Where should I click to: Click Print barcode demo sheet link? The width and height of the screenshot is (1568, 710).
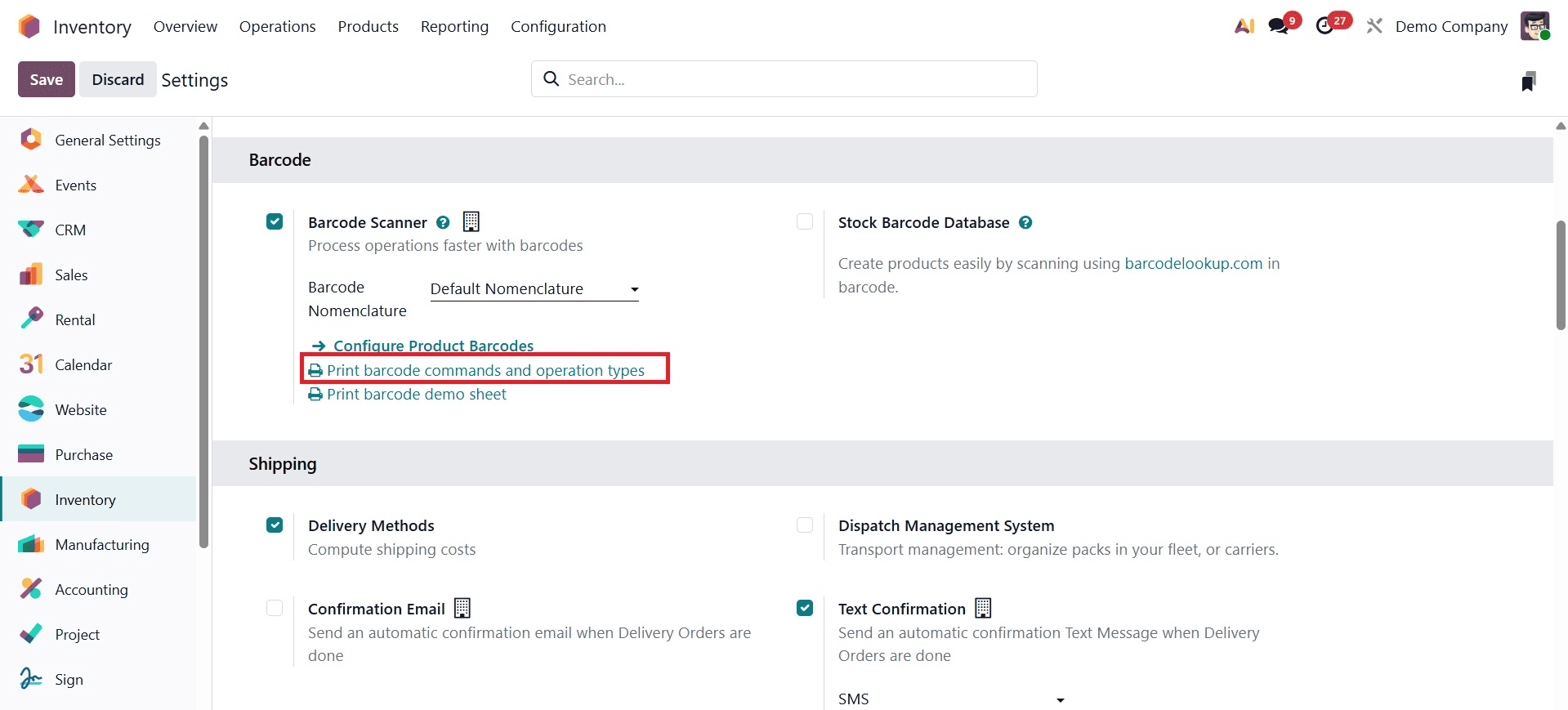(407, 394)
